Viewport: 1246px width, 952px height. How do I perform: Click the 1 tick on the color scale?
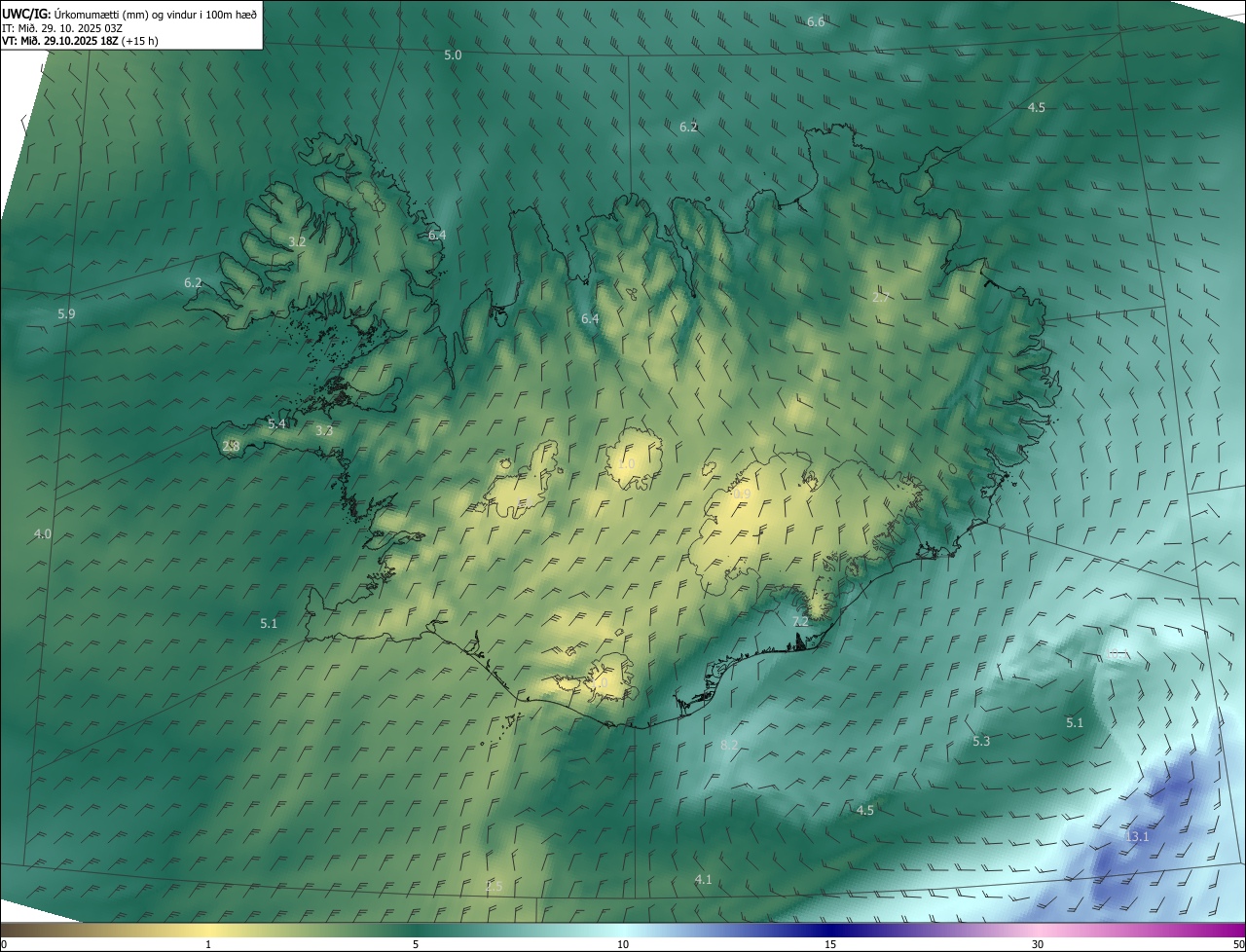point(208,944)
